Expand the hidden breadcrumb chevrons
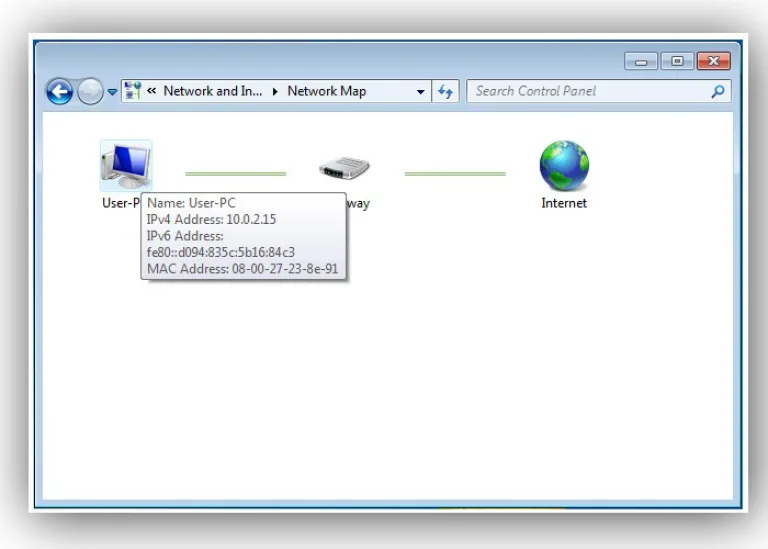 tap(152, 91)
